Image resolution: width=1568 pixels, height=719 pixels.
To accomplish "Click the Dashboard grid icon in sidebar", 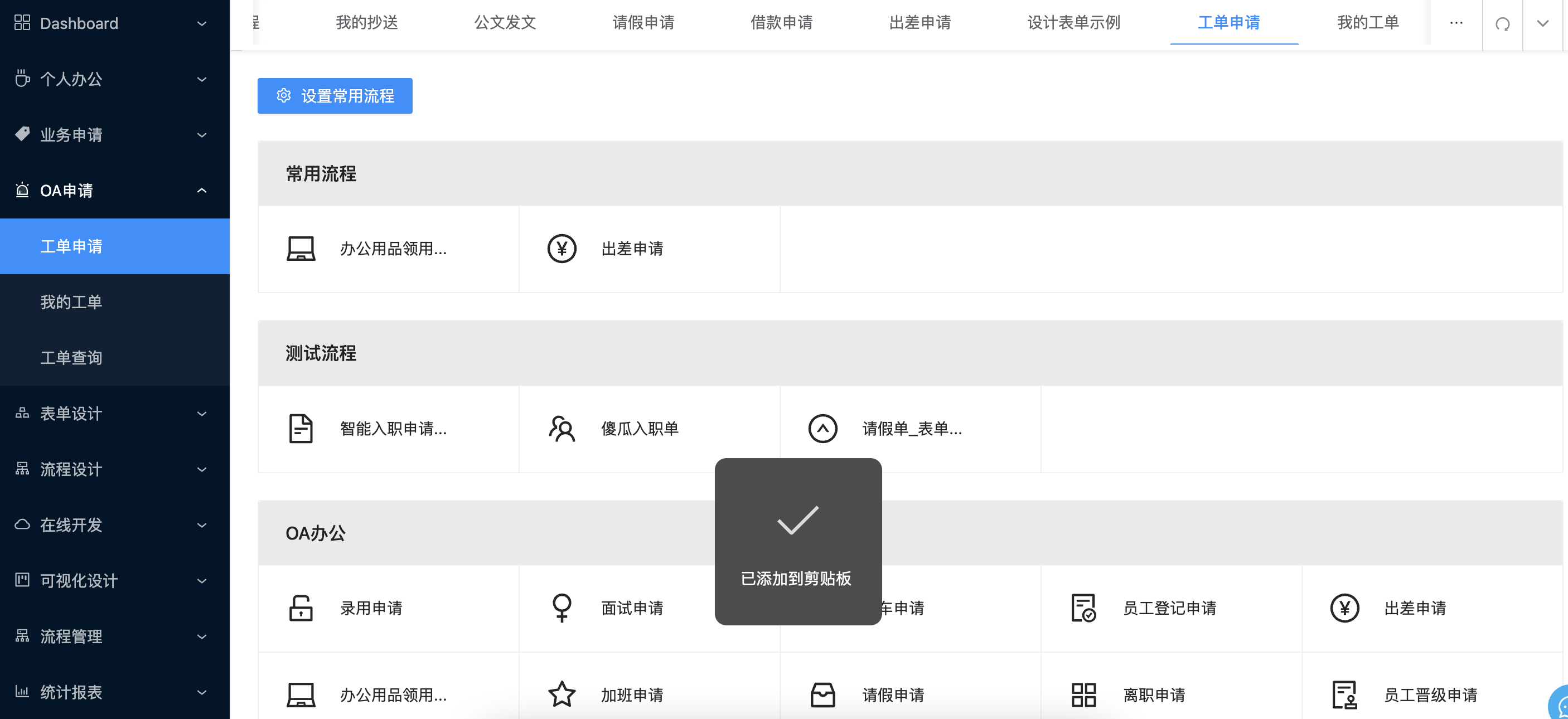I will point(22,23).
